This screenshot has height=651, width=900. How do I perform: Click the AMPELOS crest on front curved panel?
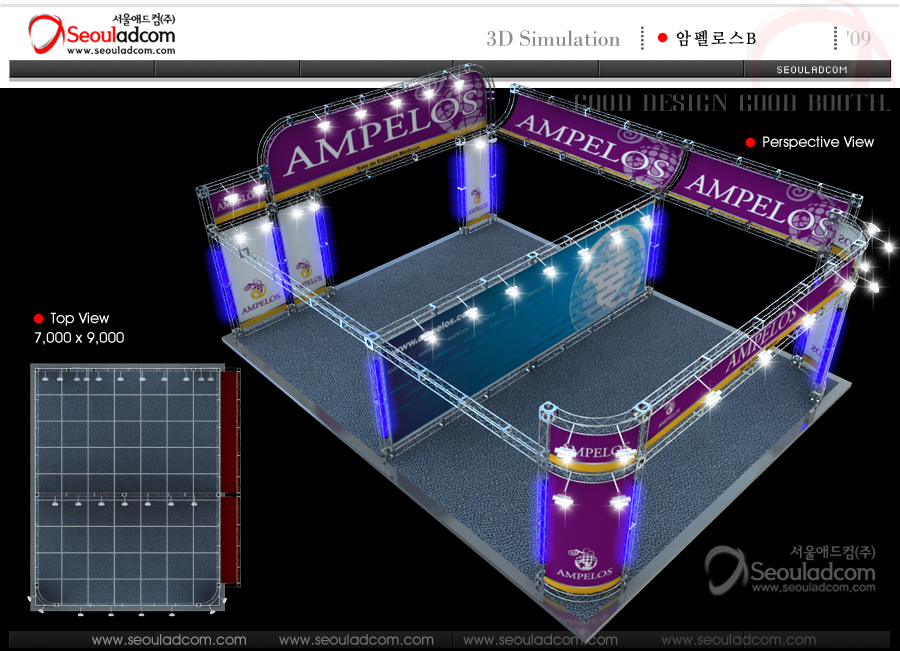pos(585,555)
